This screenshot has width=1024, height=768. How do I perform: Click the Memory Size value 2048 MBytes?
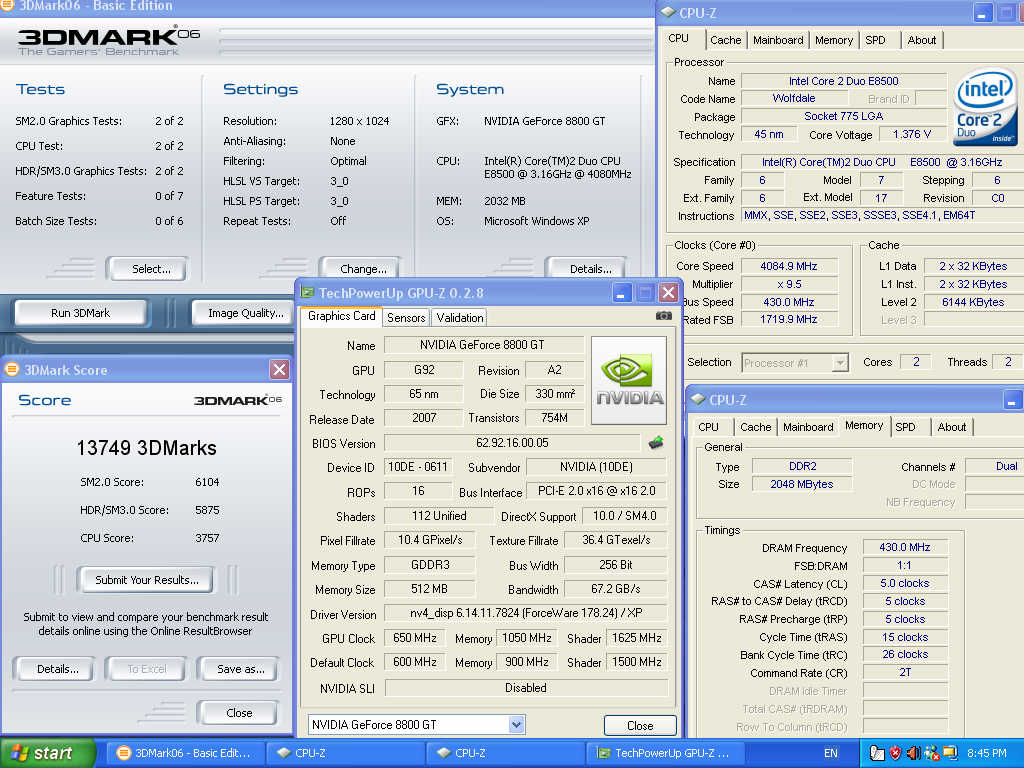(801, 484)
